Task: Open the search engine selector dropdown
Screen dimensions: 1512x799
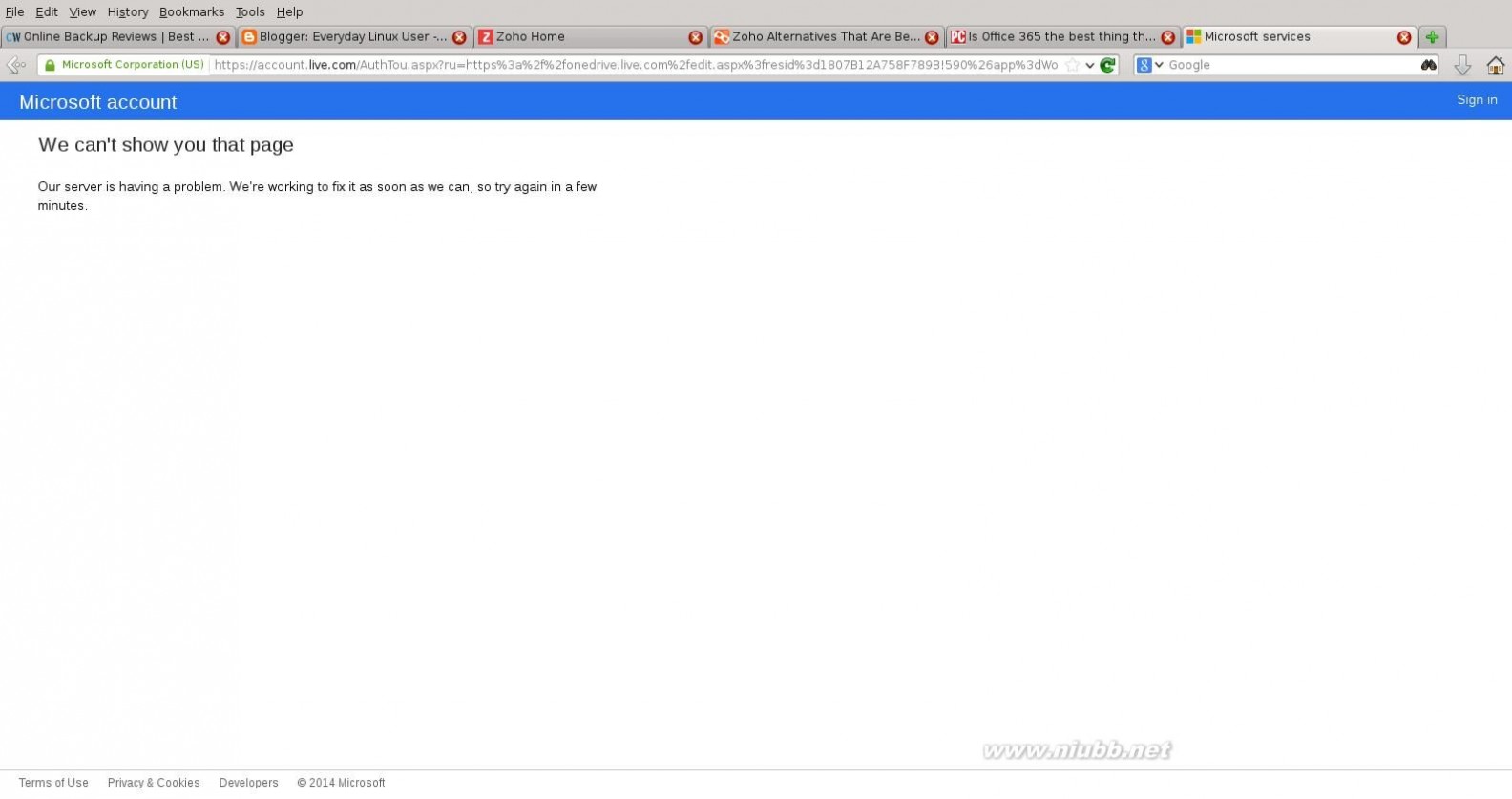Action: (x=1150, y=65)
